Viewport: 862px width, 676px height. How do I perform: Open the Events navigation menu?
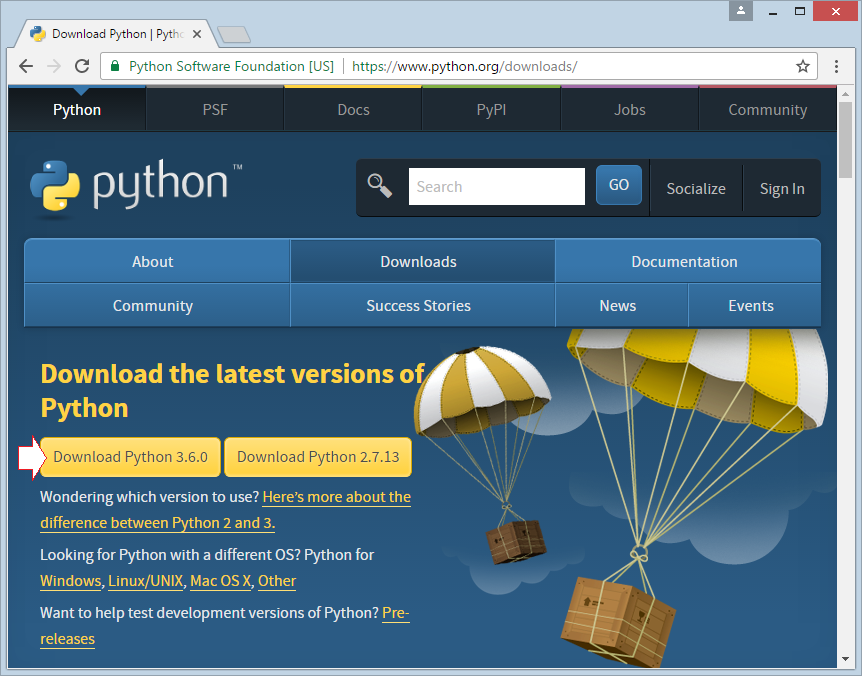click(755, 305)
